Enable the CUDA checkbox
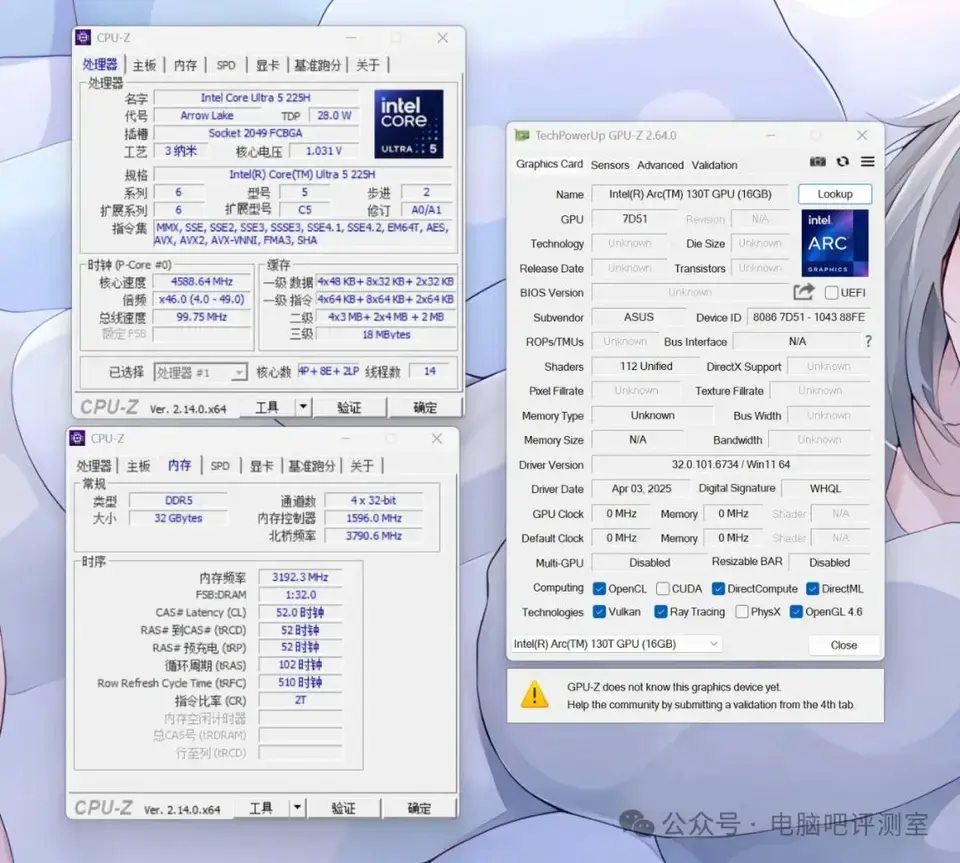 [662, 589]
